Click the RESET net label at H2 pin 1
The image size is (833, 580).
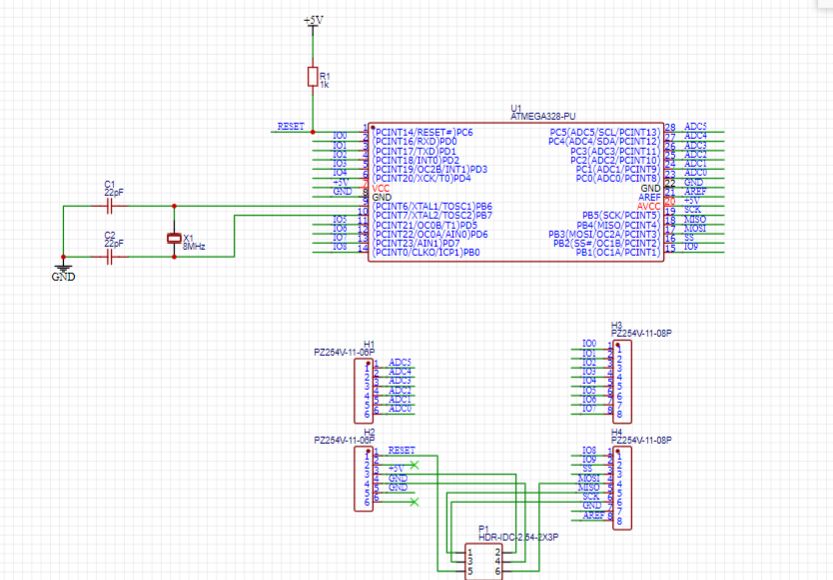(x=402, y=450)
